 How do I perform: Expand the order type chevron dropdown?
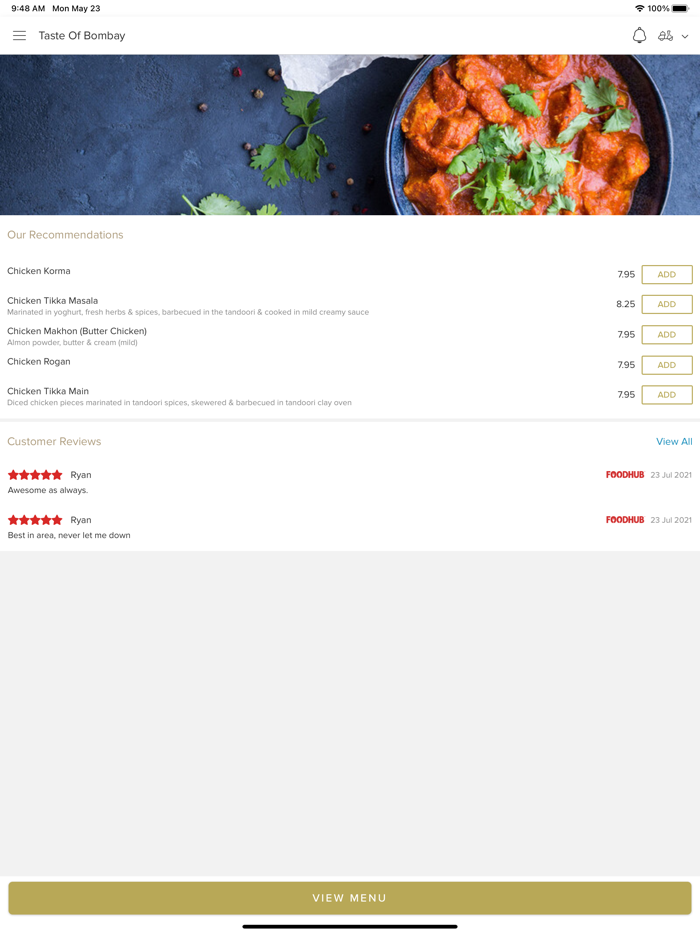pyautogui.click(x=685, y=36)
